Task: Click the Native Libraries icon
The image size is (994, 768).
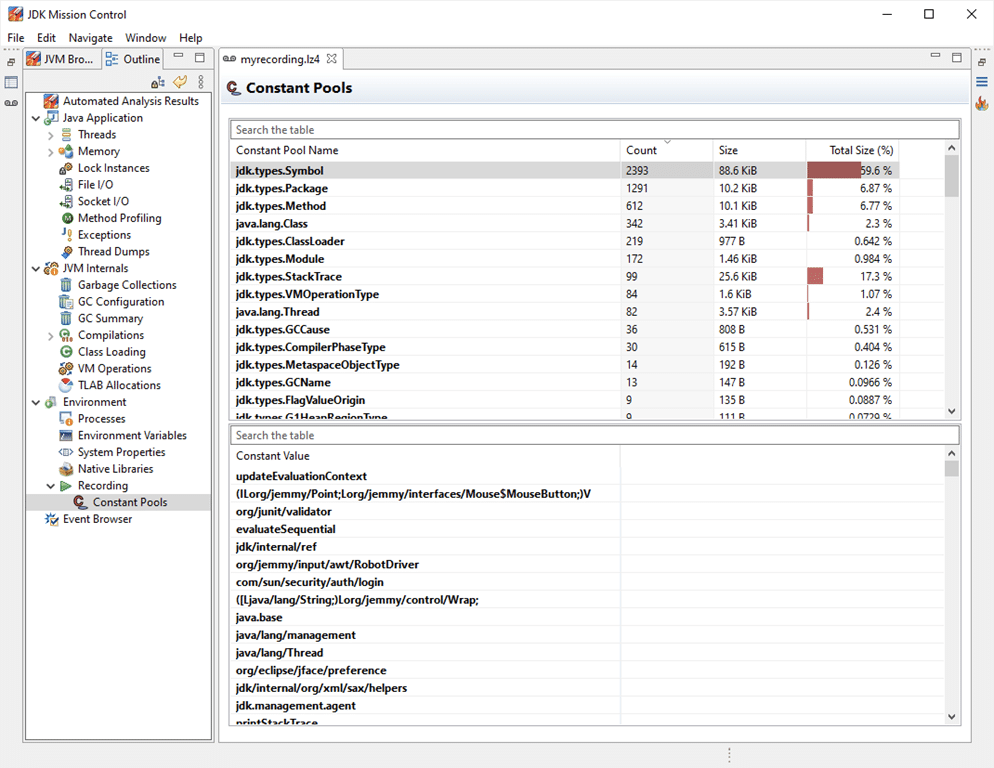Action: click(x=66, y=469)
